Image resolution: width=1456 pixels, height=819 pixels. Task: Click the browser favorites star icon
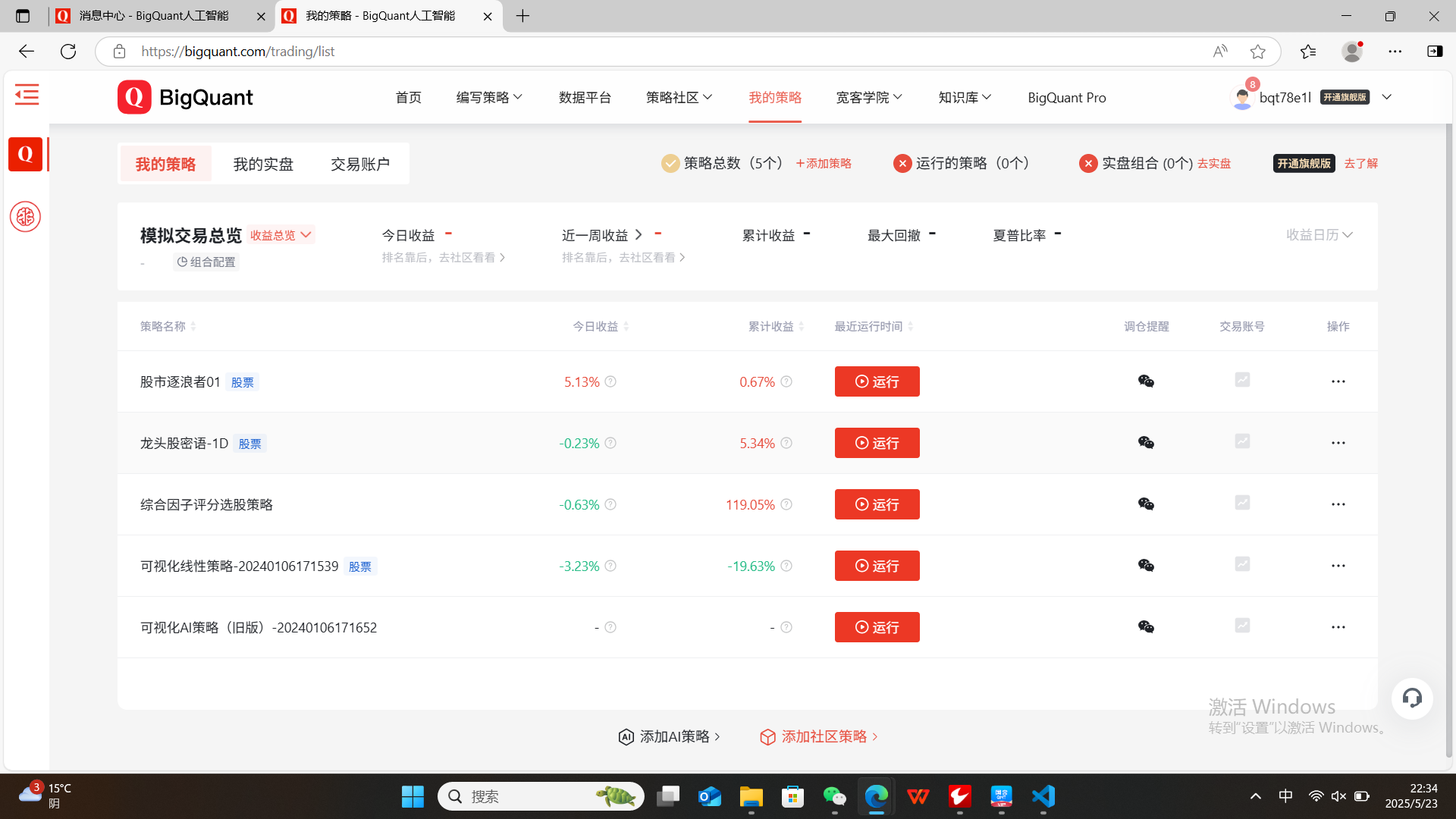[x=1257, y=52]
